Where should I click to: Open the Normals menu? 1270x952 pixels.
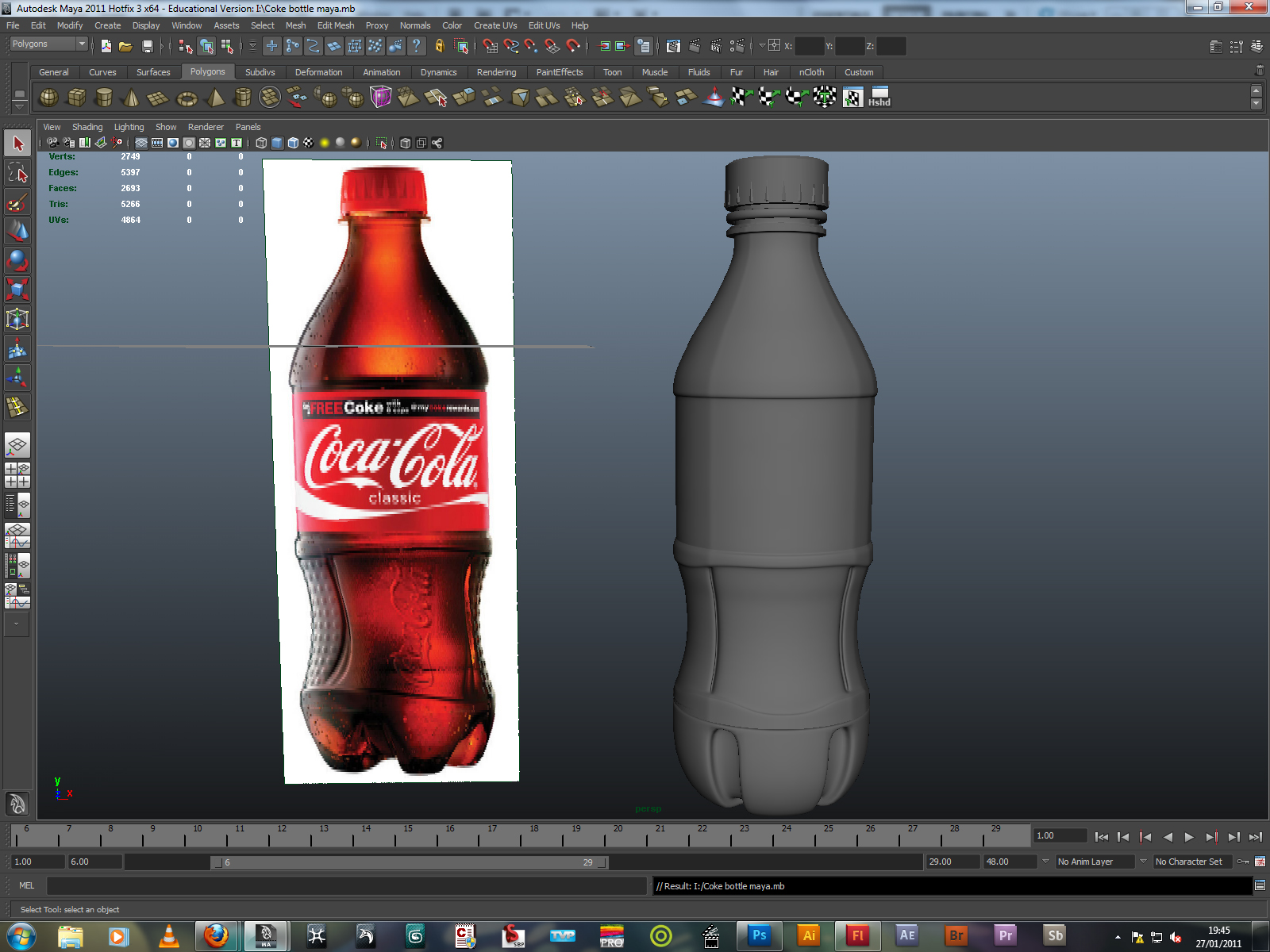point(415,25)
